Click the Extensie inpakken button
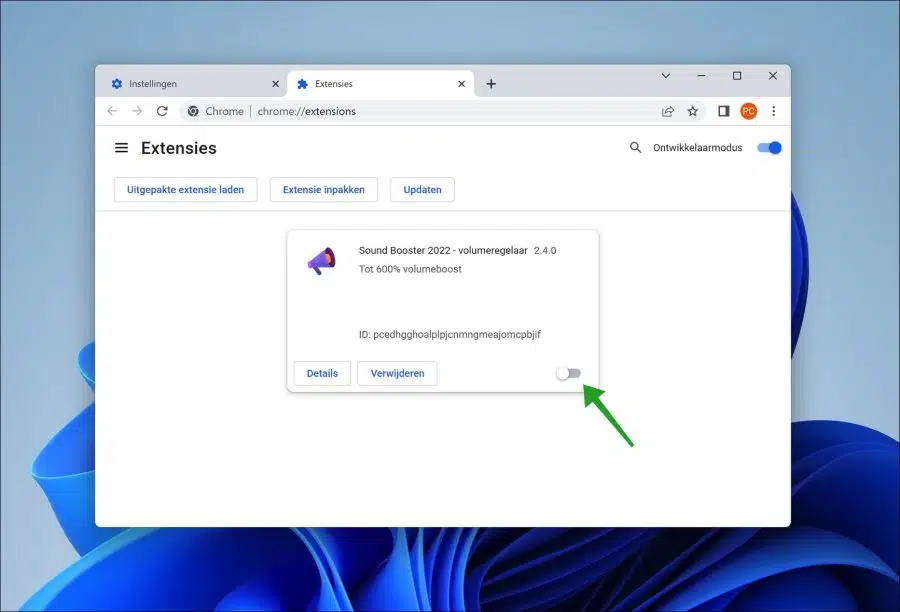 pyautogui.click(x=324, y=189)
